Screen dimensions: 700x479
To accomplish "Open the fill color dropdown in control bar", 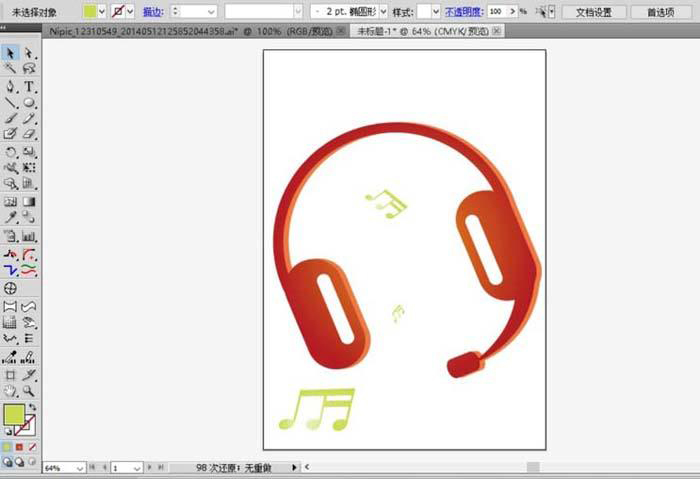I will [102, 11].
